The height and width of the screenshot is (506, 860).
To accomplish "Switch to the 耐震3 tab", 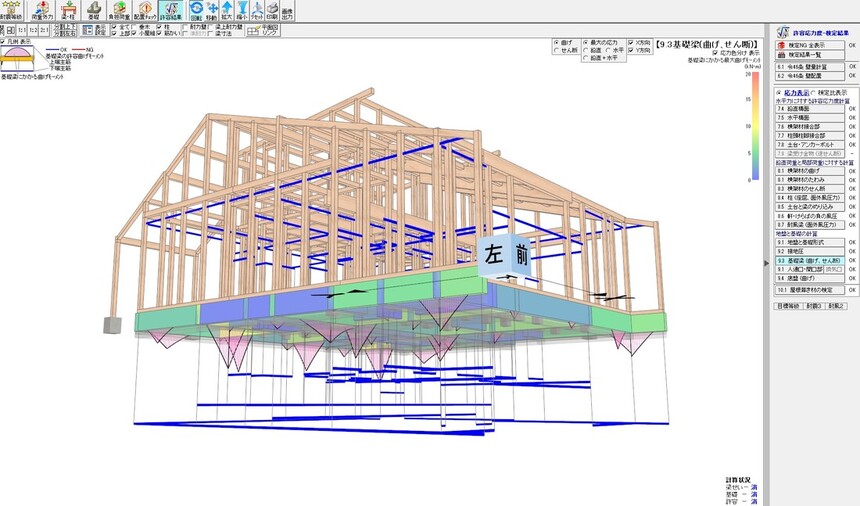I will point(813,306).
